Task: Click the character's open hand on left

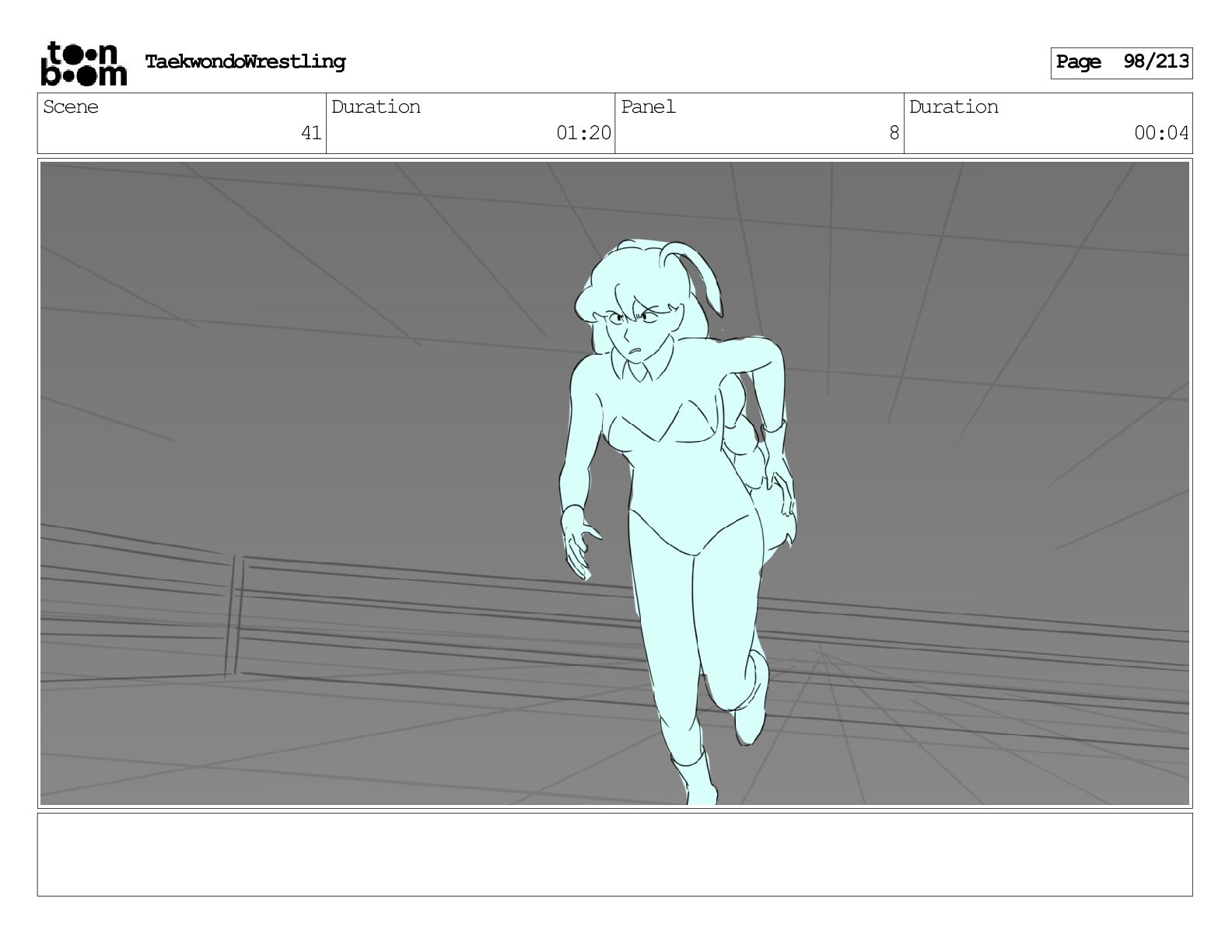Action: [578, 546]
